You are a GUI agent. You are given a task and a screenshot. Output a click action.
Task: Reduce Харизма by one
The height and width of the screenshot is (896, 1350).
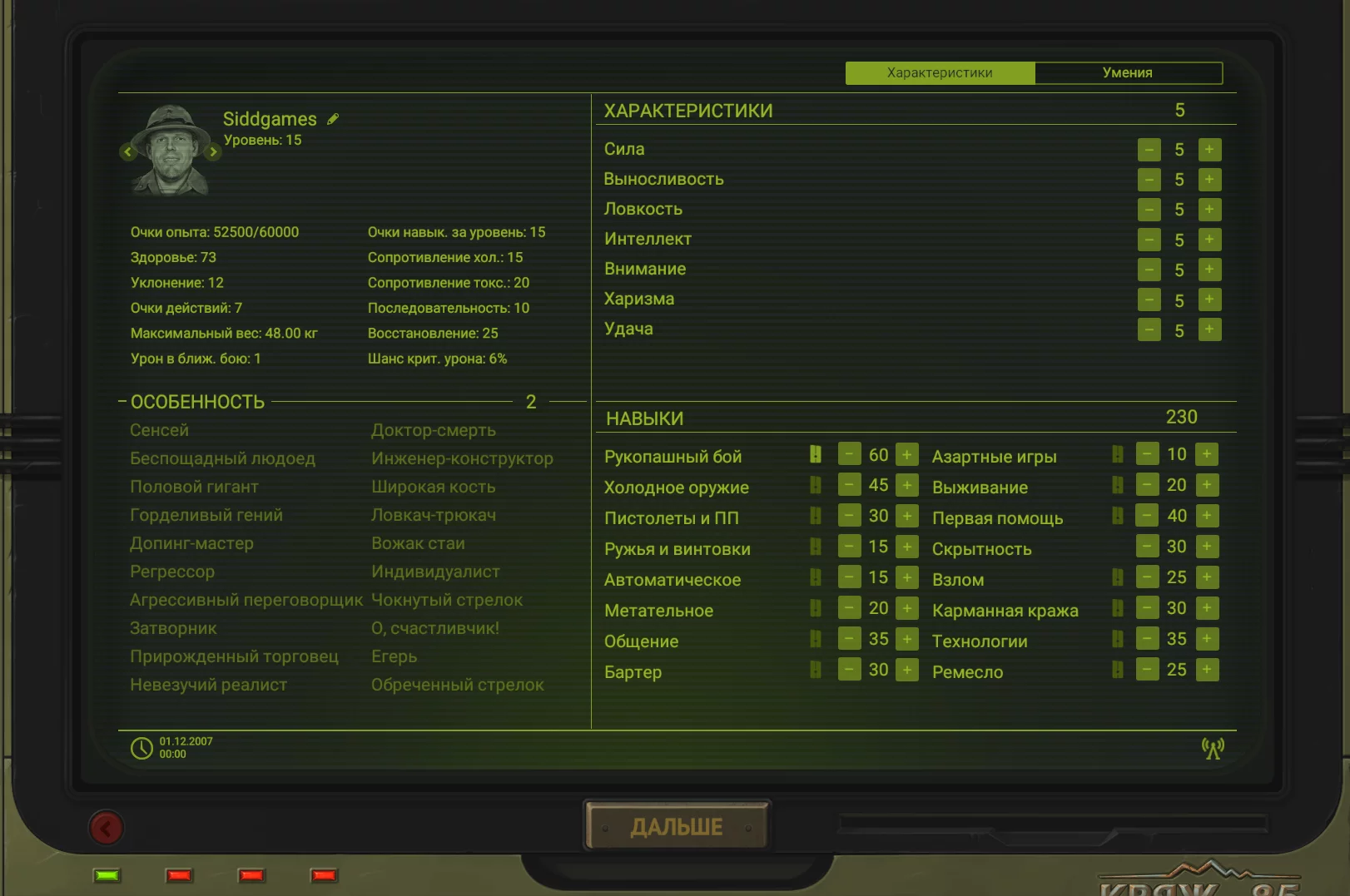pyautogui.click(x=1149, y=299)
